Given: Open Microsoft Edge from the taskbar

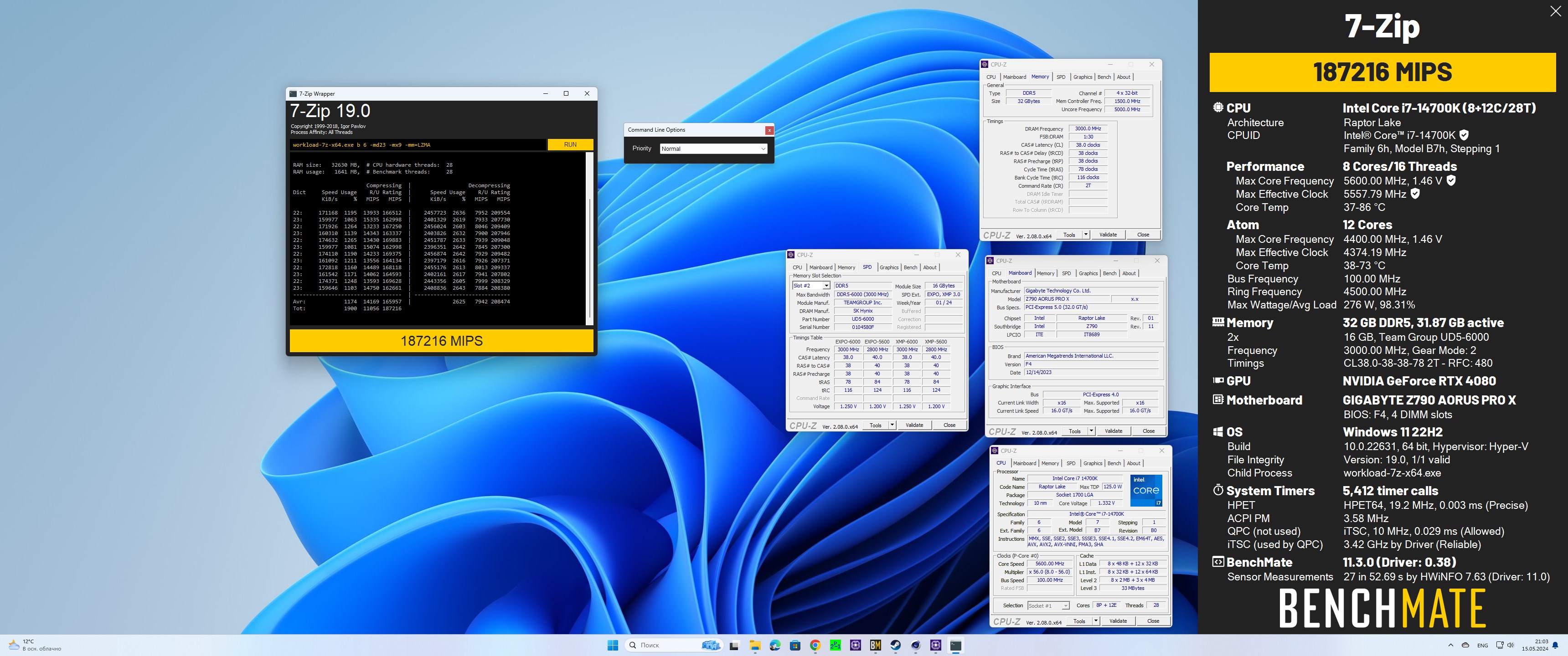Looking at the screenshot, I should pos(775,646).
